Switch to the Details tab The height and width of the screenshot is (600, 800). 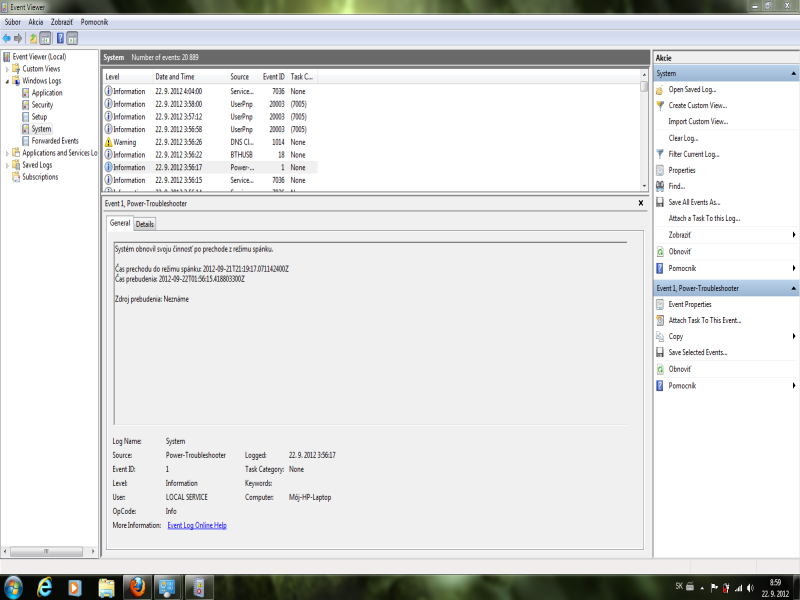click(145, 224)
